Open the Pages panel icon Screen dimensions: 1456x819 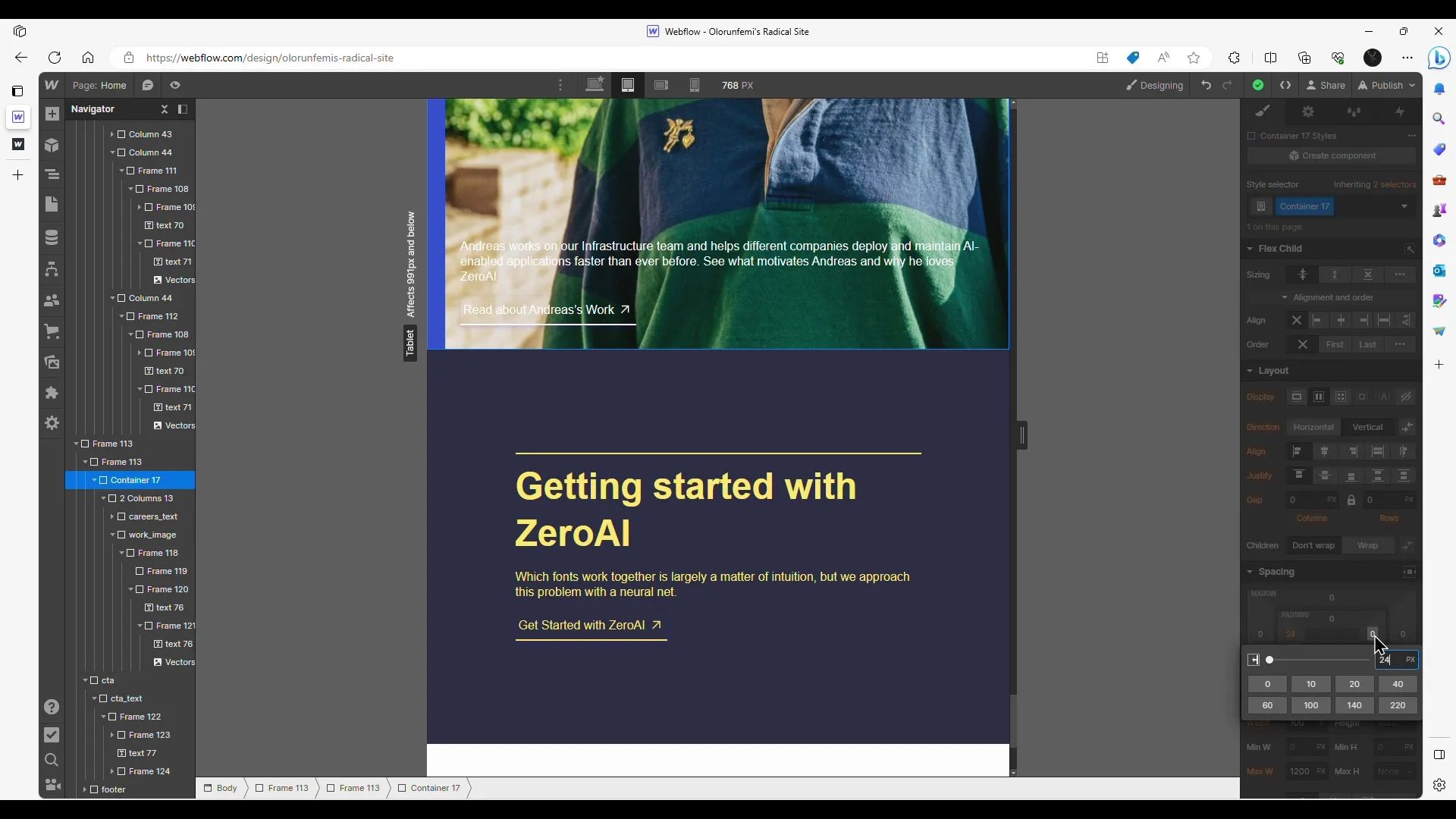52,205
